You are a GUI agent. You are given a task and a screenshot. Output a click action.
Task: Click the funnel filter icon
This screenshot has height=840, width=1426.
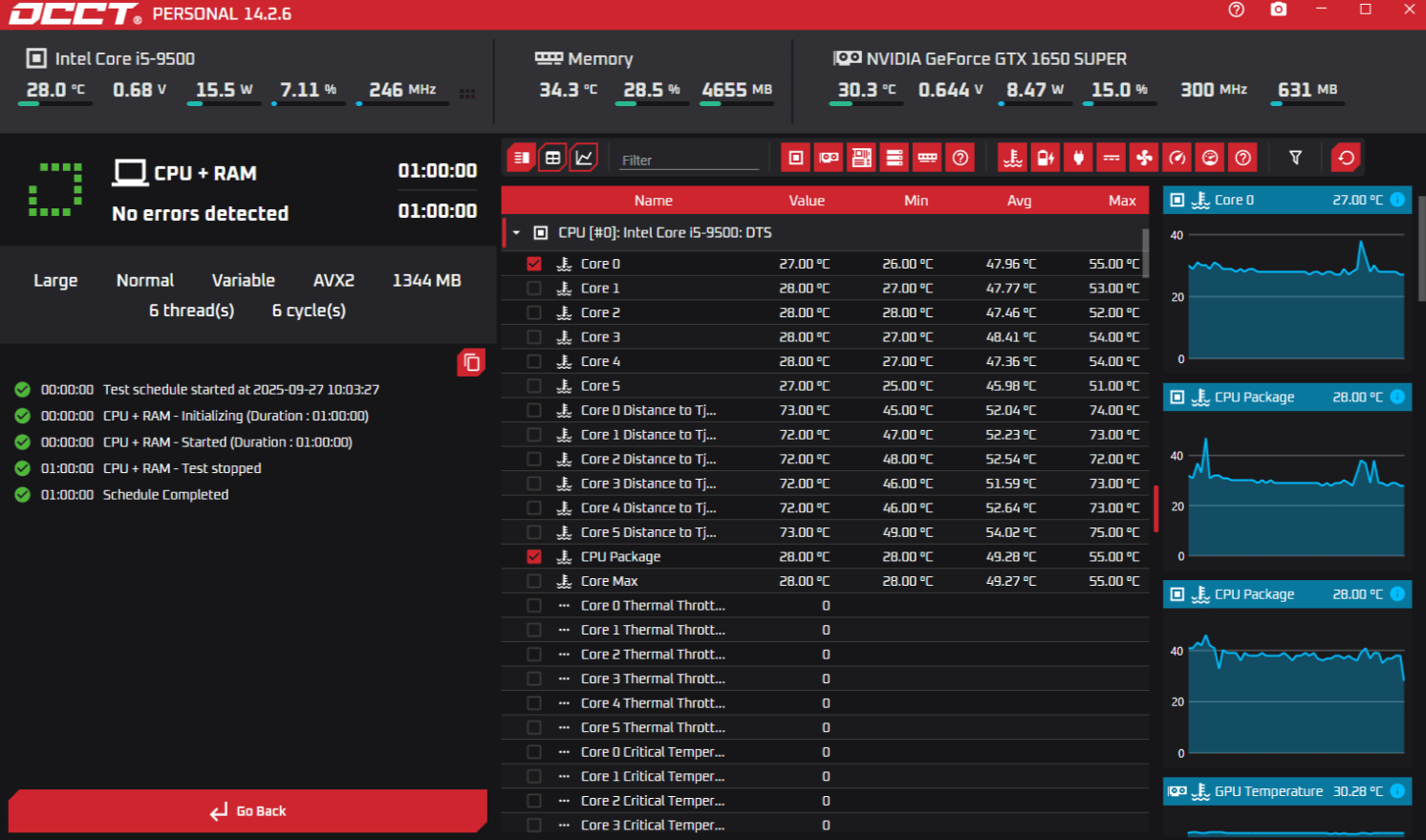click(x=1295, y=158)
